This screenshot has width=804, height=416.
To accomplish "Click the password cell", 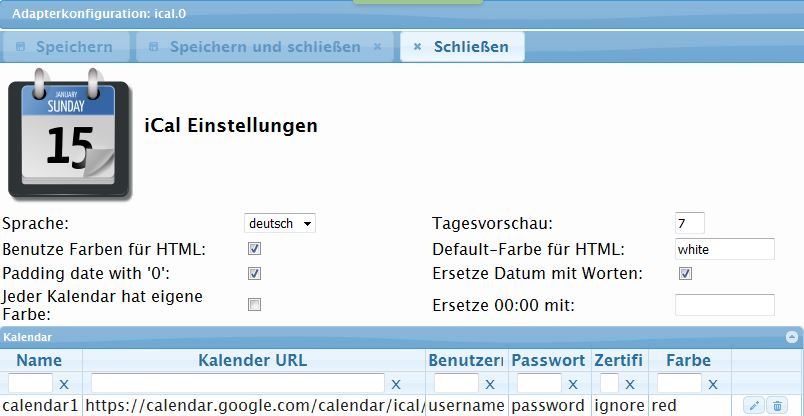I will click(549, 406).
